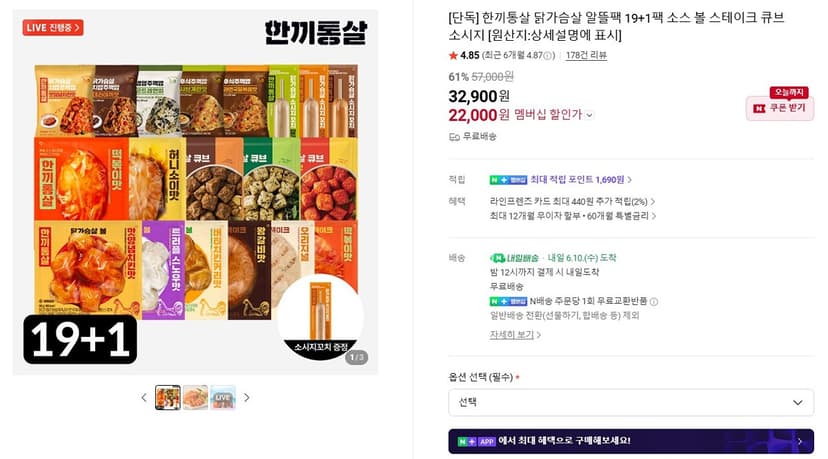
Task: Click the arrow on the APP banner
Action: click(800, 441)
